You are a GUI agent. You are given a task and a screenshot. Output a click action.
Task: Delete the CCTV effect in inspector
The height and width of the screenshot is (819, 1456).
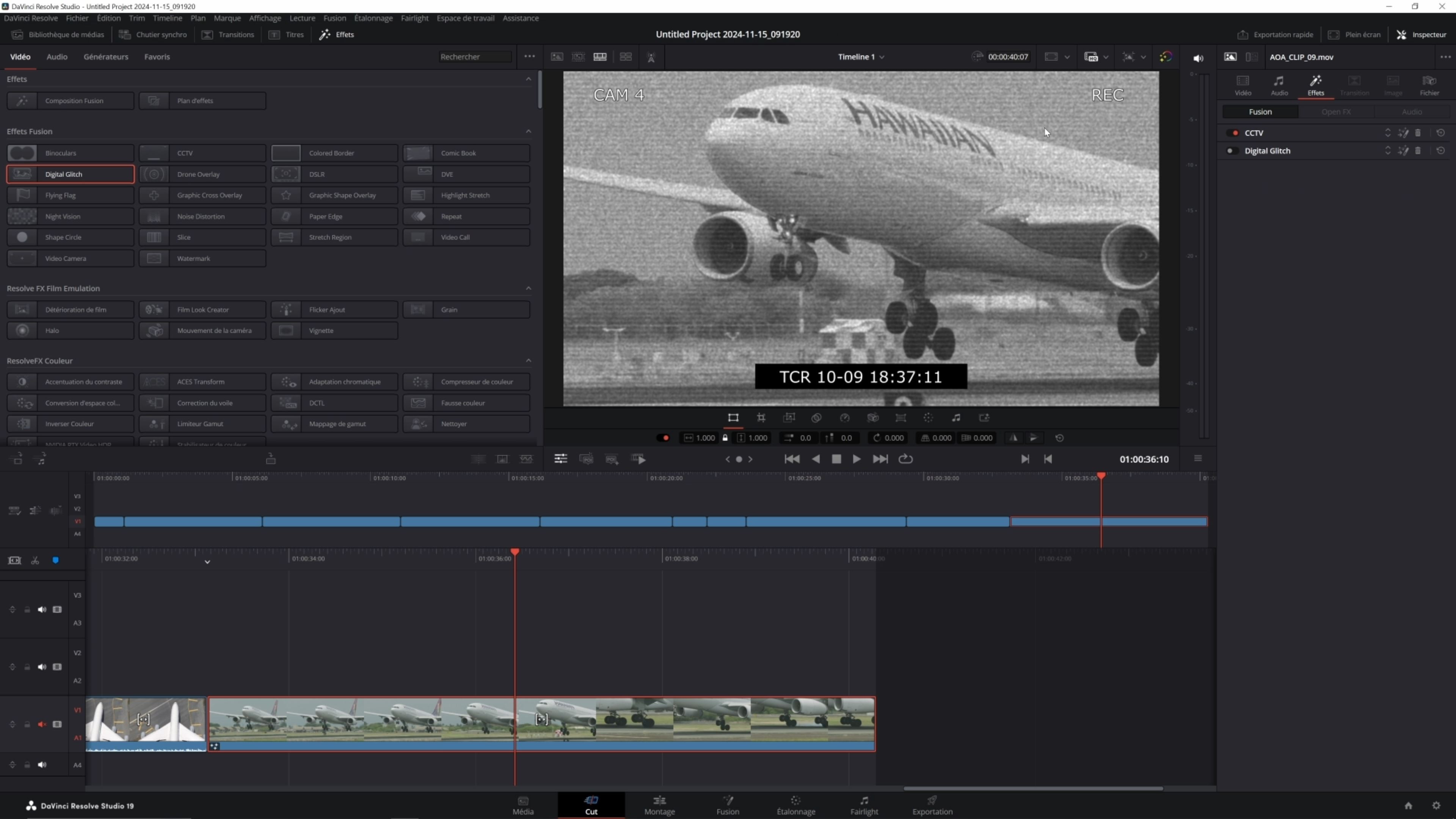(1418, 133)
